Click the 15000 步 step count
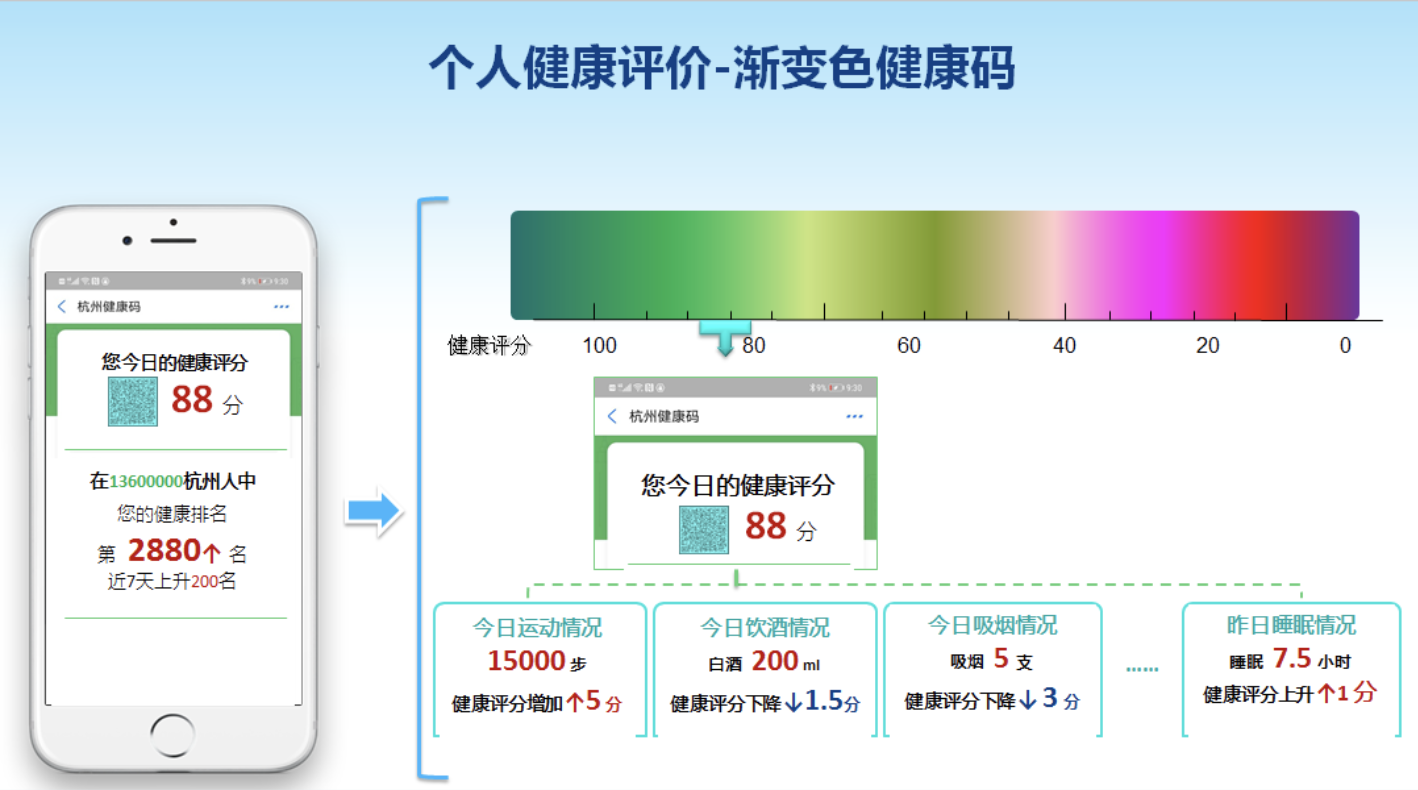Viewport: 1418px width, 790px height. click(x=537, y=661)
